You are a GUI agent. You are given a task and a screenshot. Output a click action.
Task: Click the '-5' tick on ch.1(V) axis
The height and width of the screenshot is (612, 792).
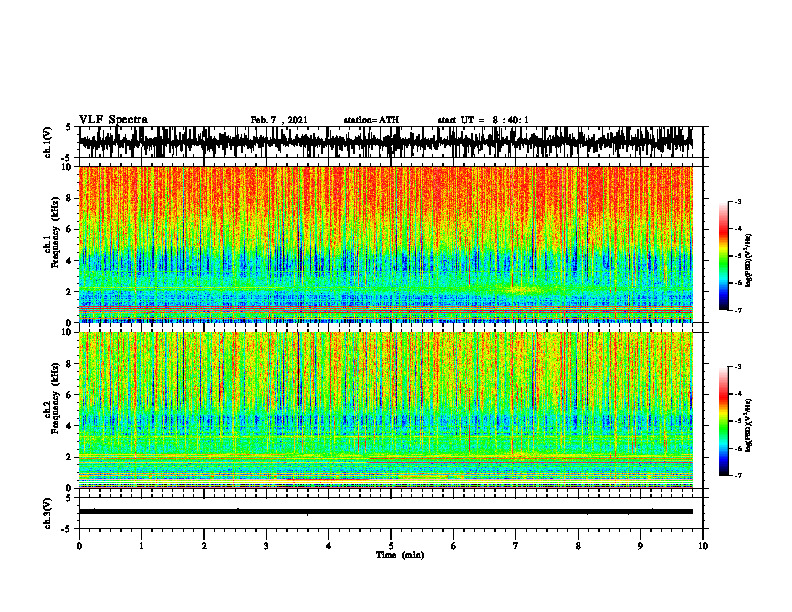click(67, 158)
